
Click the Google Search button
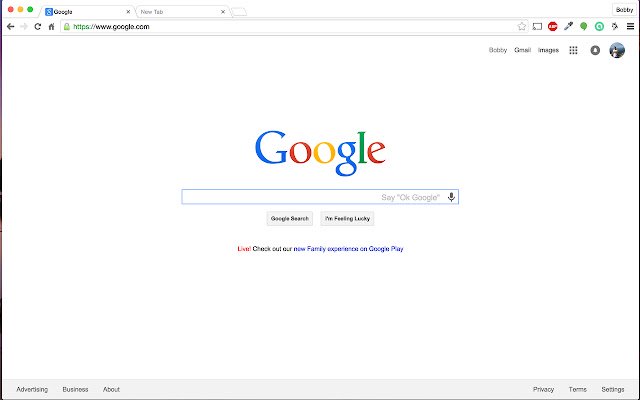coord(290,218)
